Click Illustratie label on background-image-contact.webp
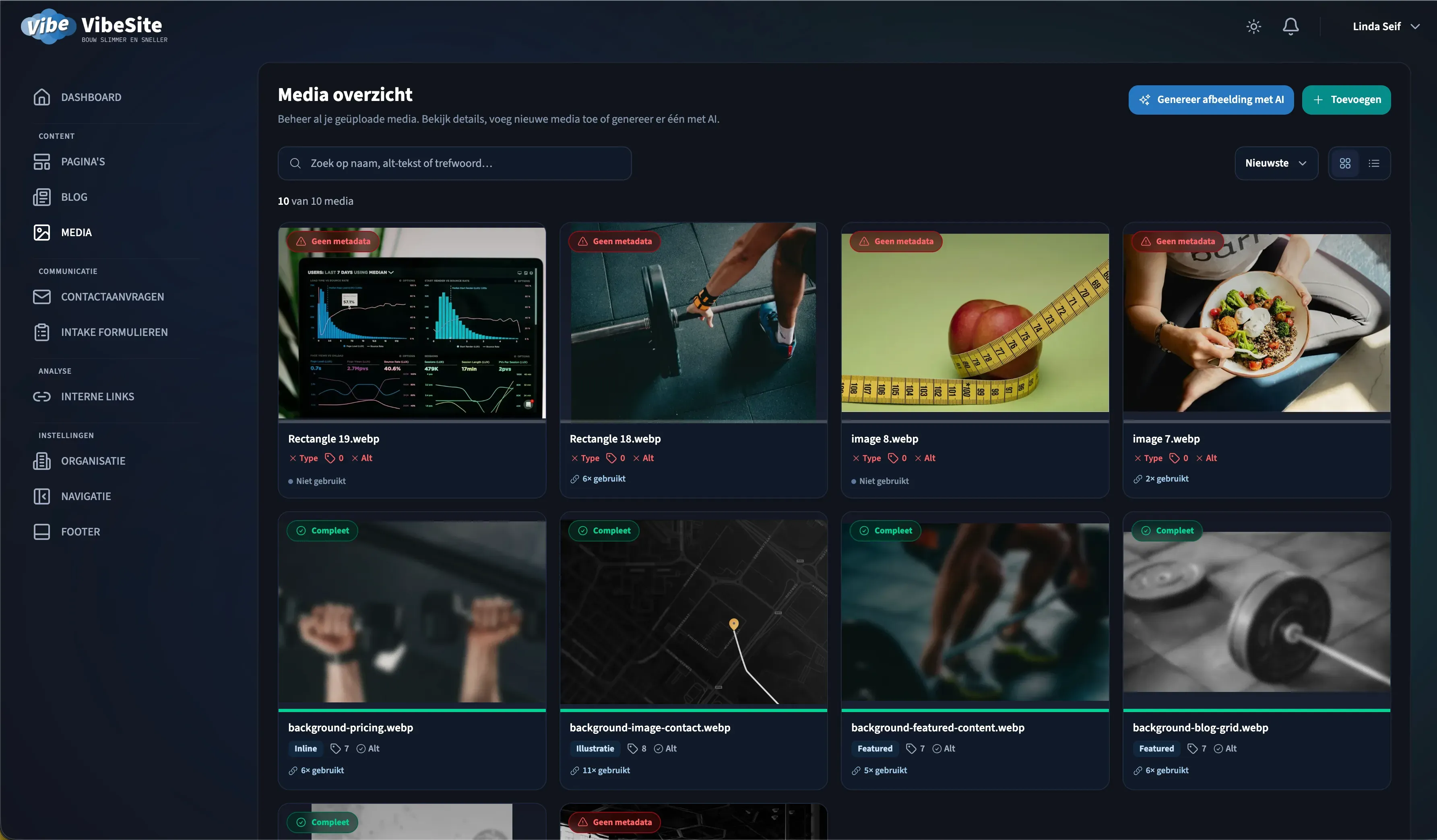 pos(595,748)
